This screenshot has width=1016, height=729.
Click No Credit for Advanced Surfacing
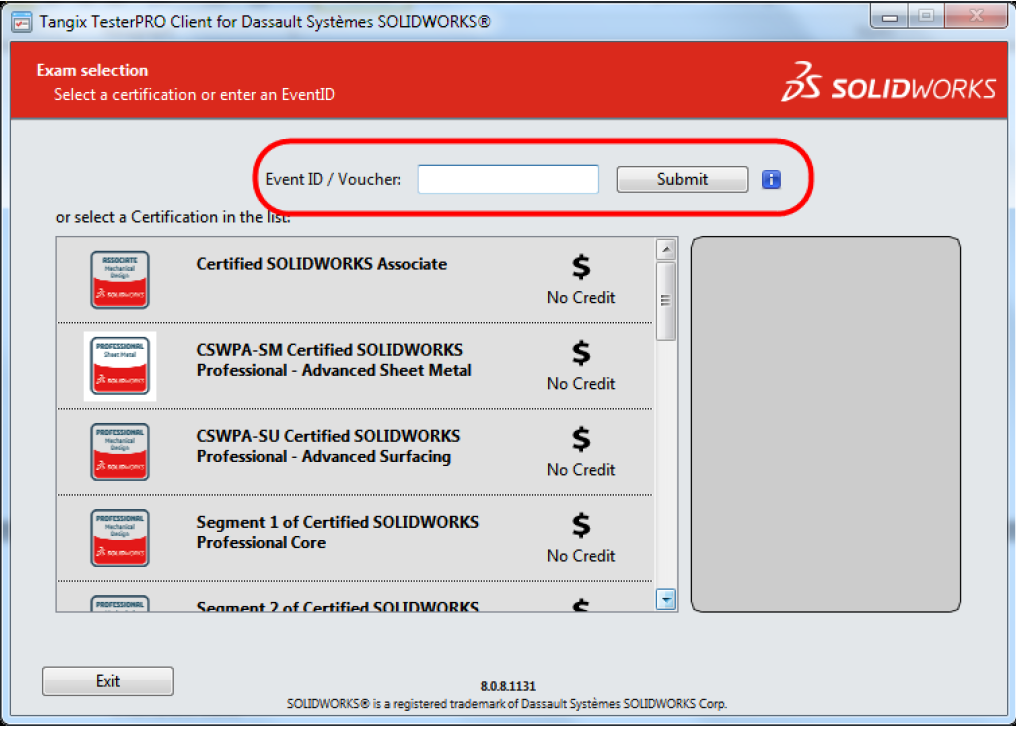click(581, 470)
